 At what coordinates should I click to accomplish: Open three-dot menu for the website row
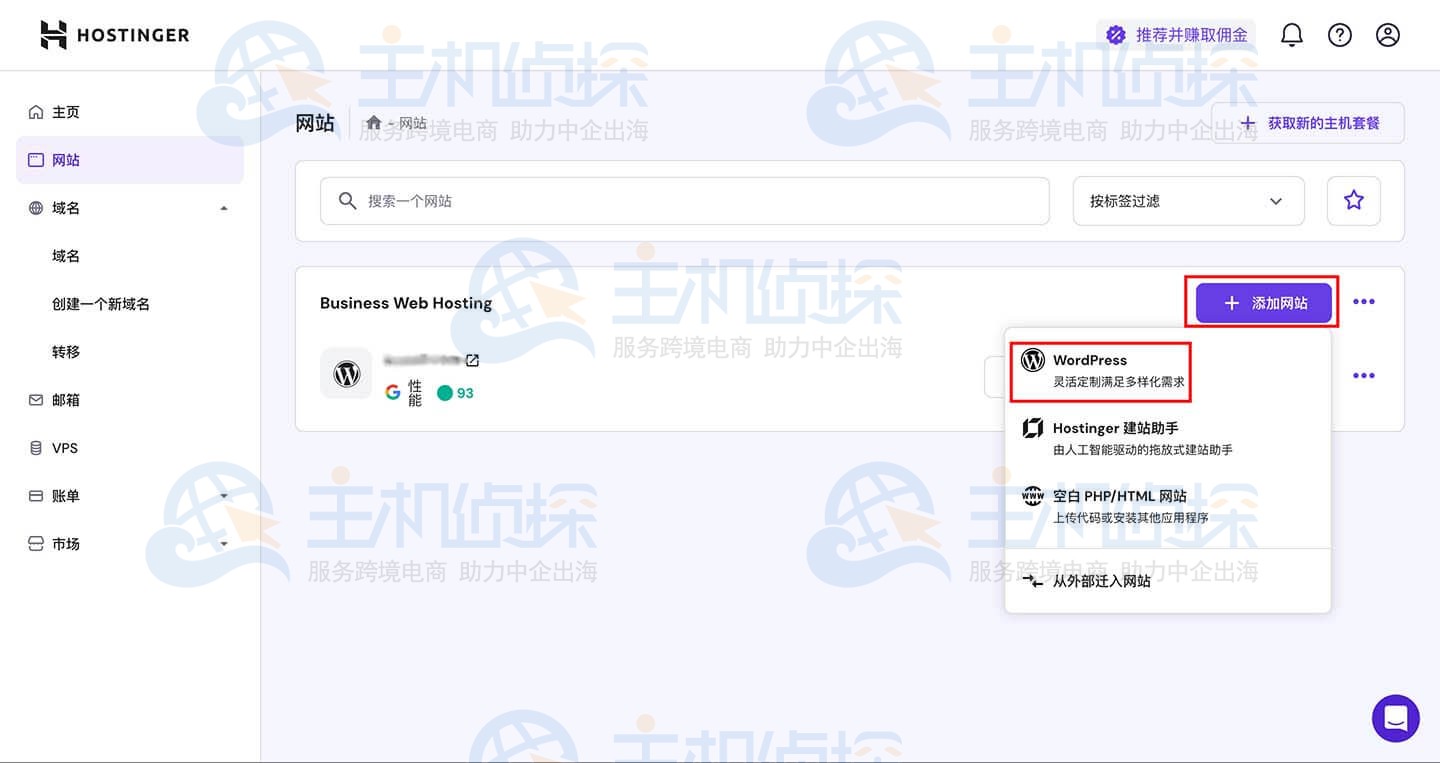pos(1363,376)
